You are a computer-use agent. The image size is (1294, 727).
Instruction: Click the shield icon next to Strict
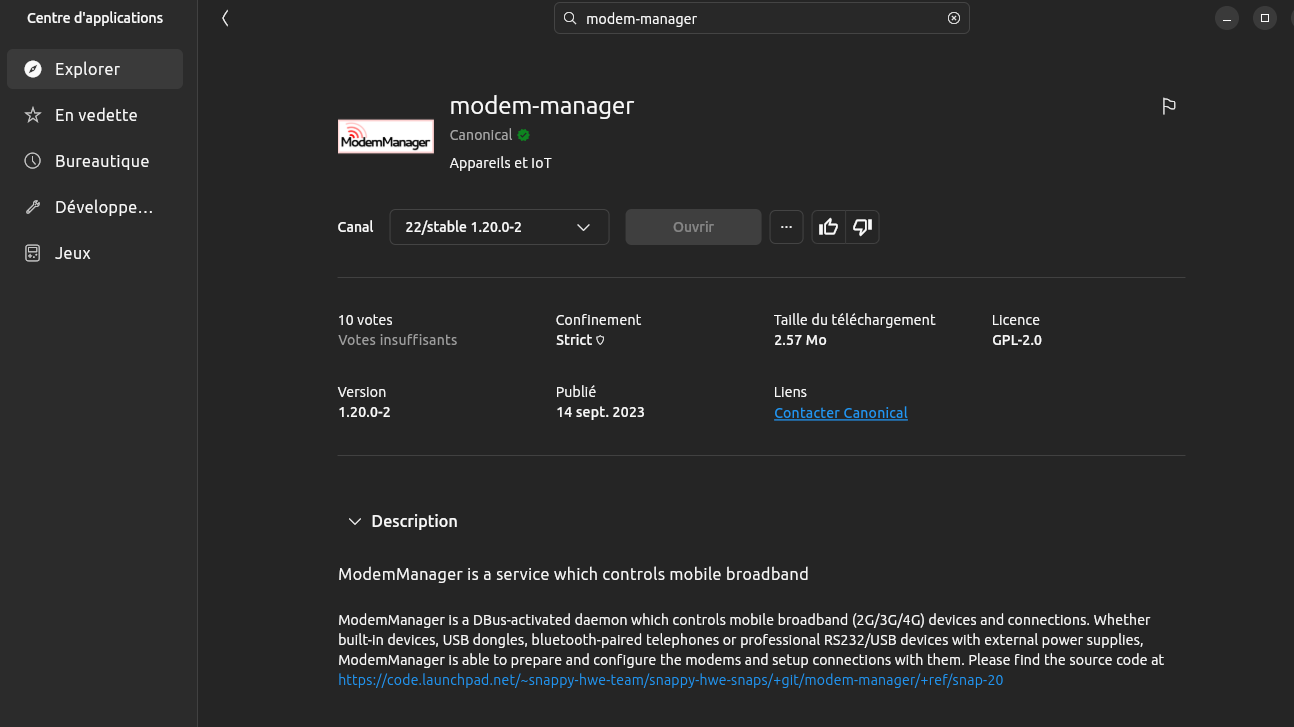(x=600, y=340)
